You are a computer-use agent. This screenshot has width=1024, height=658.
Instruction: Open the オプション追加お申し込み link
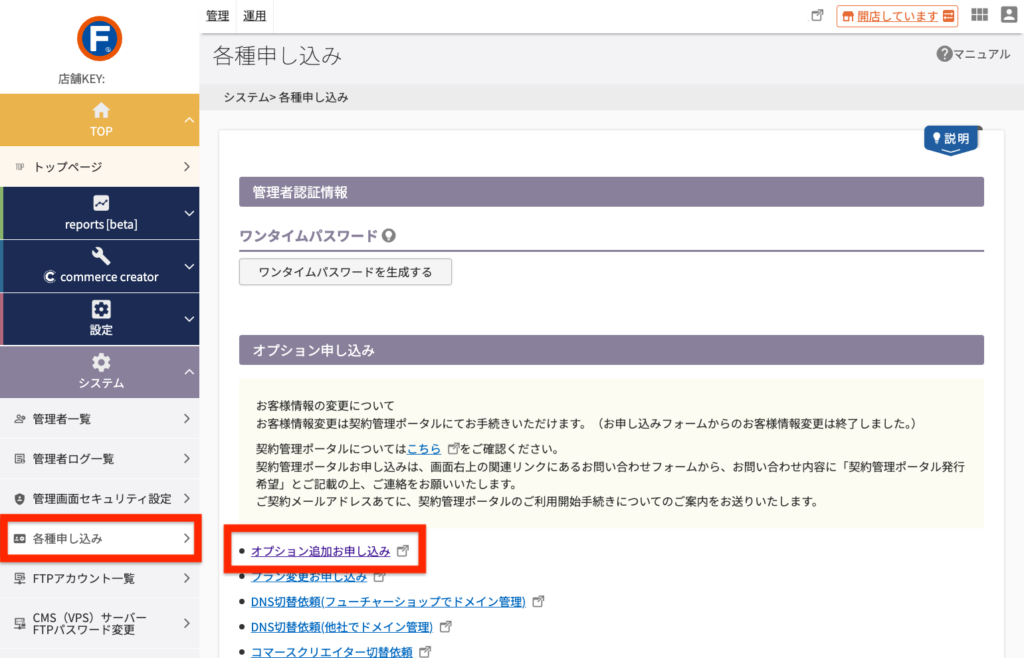(x=320, y=551)
